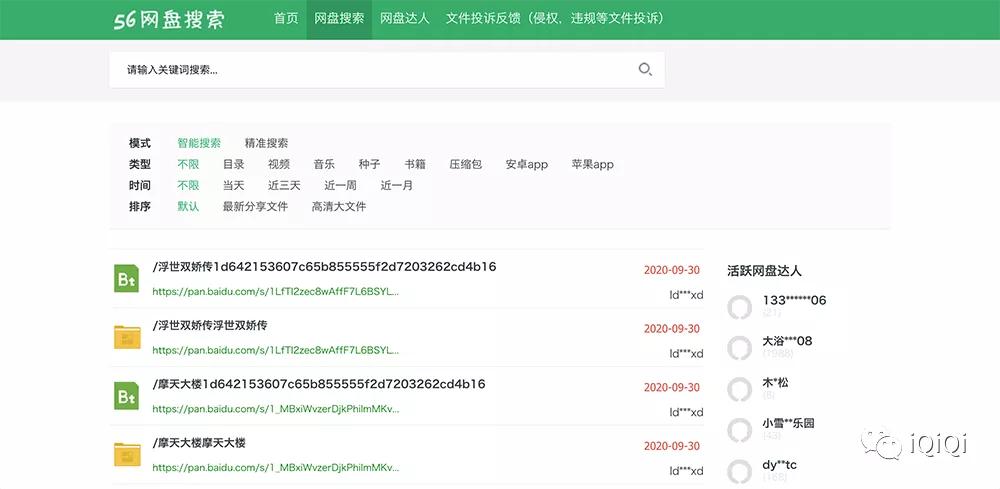The image size is (1000, 489).
Task: Click sharer ld***xd on 摩天大楼摩天大楼 row
Action: point(686,471)
